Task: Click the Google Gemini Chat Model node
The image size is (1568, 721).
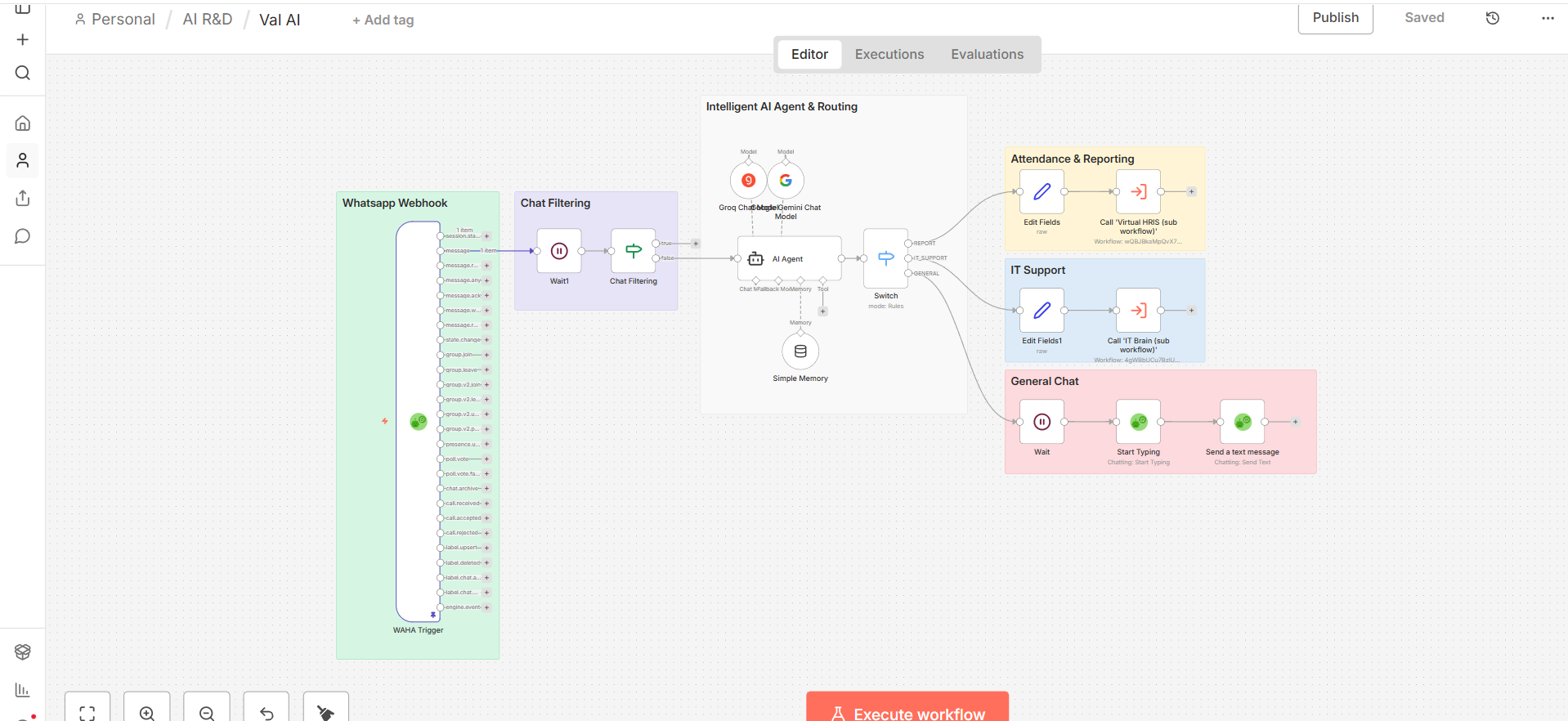Action: [x=786, y=181]
